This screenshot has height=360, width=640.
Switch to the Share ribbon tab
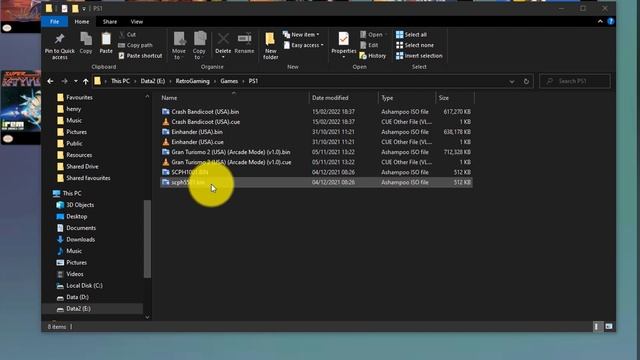pyautogui.click(x=110, y=22)
